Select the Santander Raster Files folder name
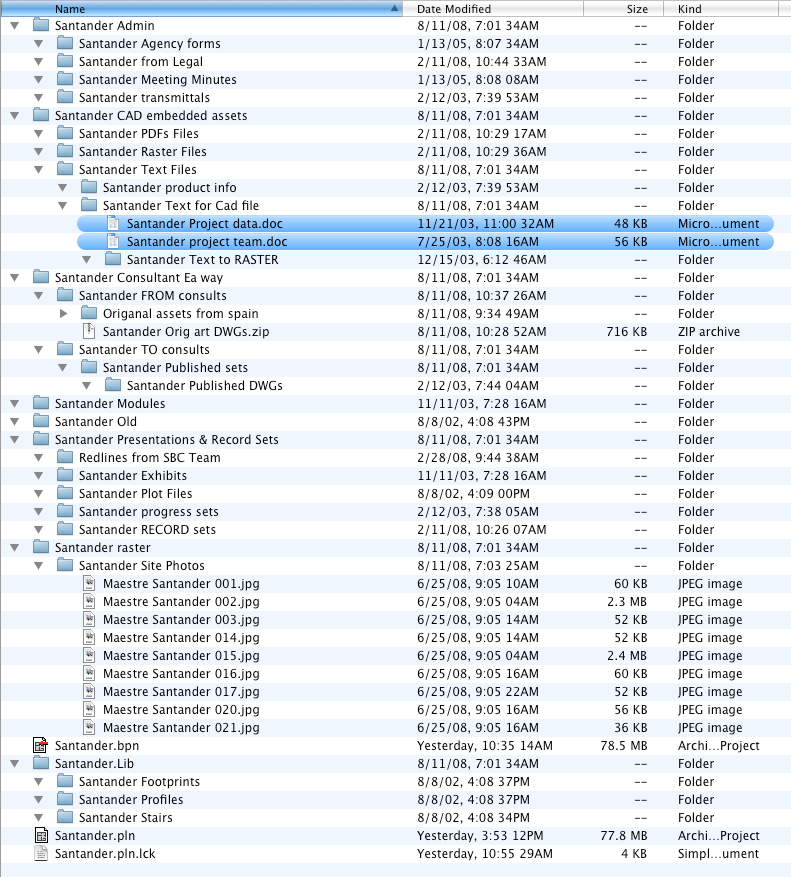This screenshot has width=791, height=877. [x=142, y=152]
